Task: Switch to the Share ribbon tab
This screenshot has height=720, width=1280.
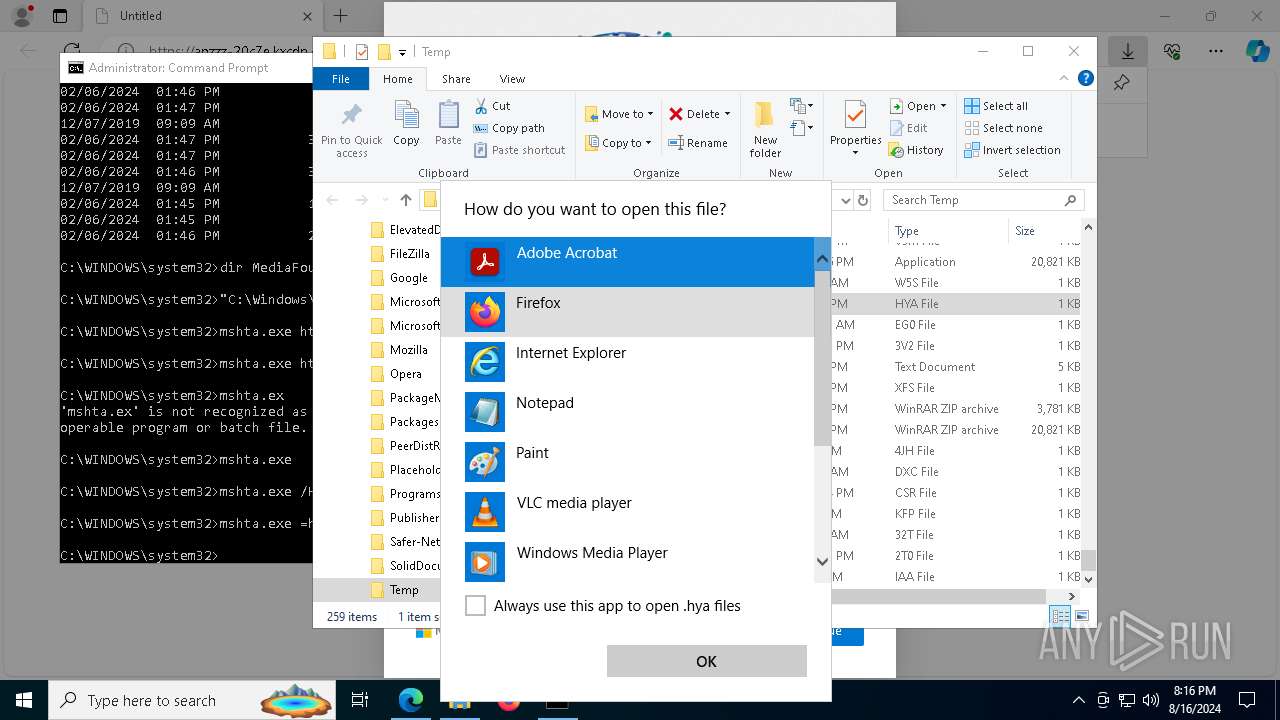Action: click(456, 79)
